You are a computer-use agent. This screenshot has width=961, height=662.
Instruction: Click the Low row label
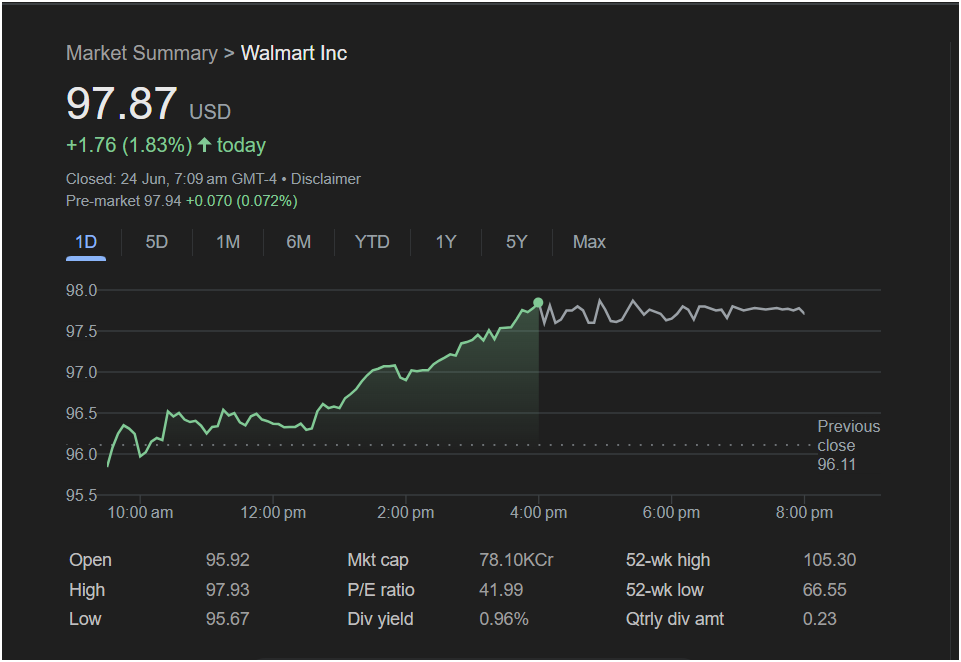click(85, 619)
